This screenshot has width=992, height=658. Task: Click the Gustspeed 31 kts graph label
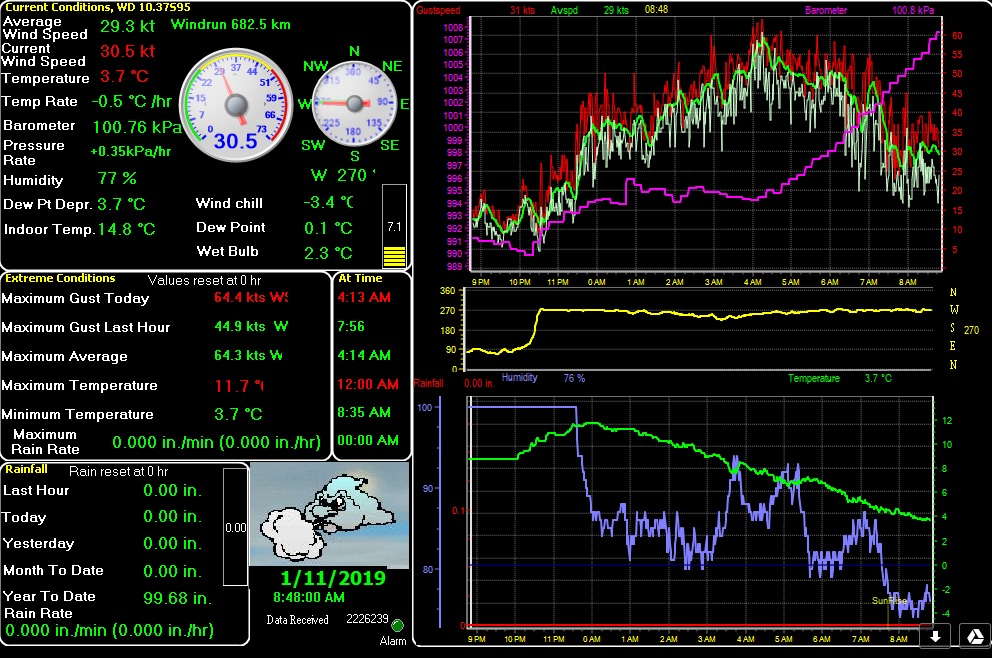[x=478, y=10]
